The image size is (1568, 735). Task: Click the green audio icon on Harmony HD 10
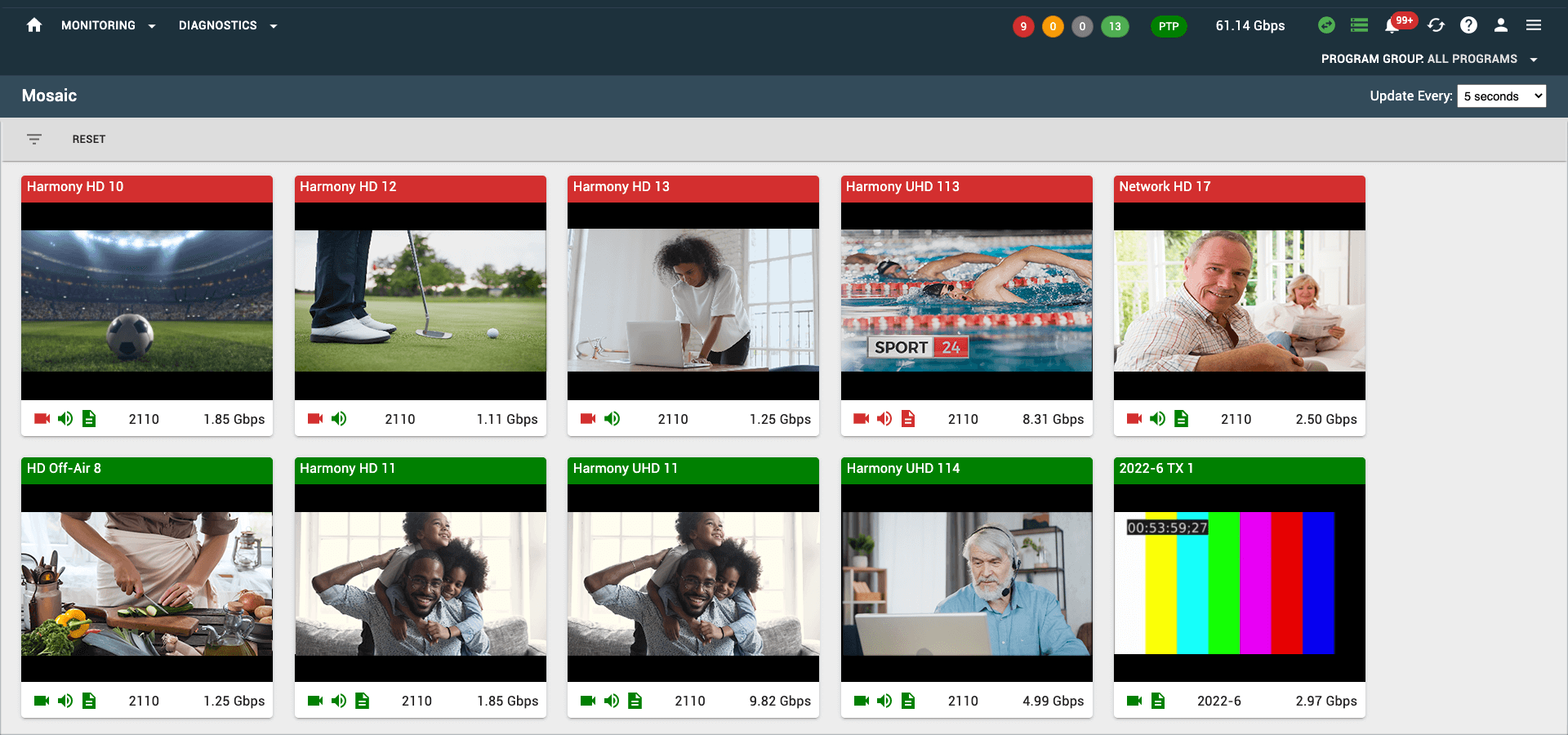coord(65,419)
